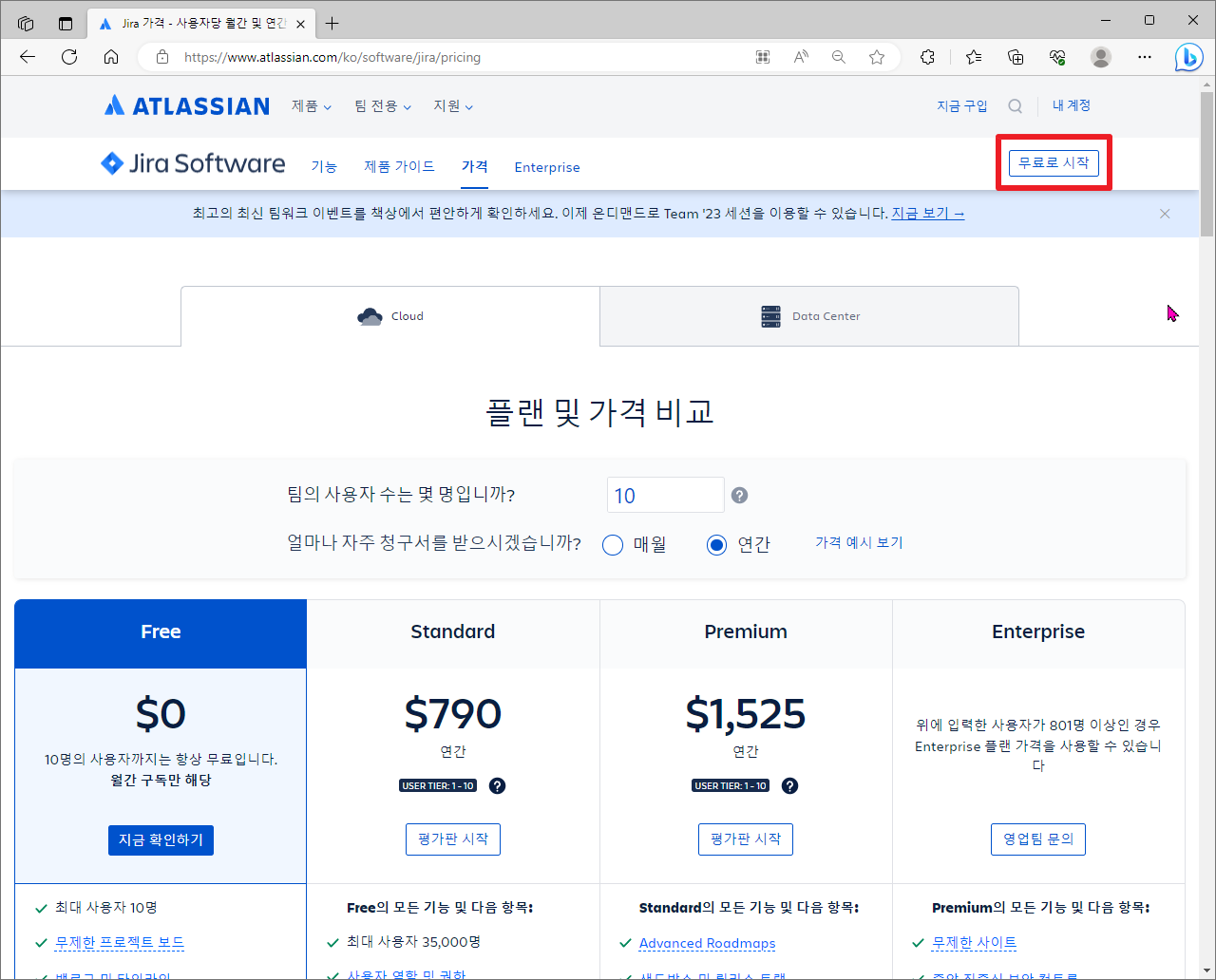Click 지금 확인하기 in the Free plan

(161, 839)
